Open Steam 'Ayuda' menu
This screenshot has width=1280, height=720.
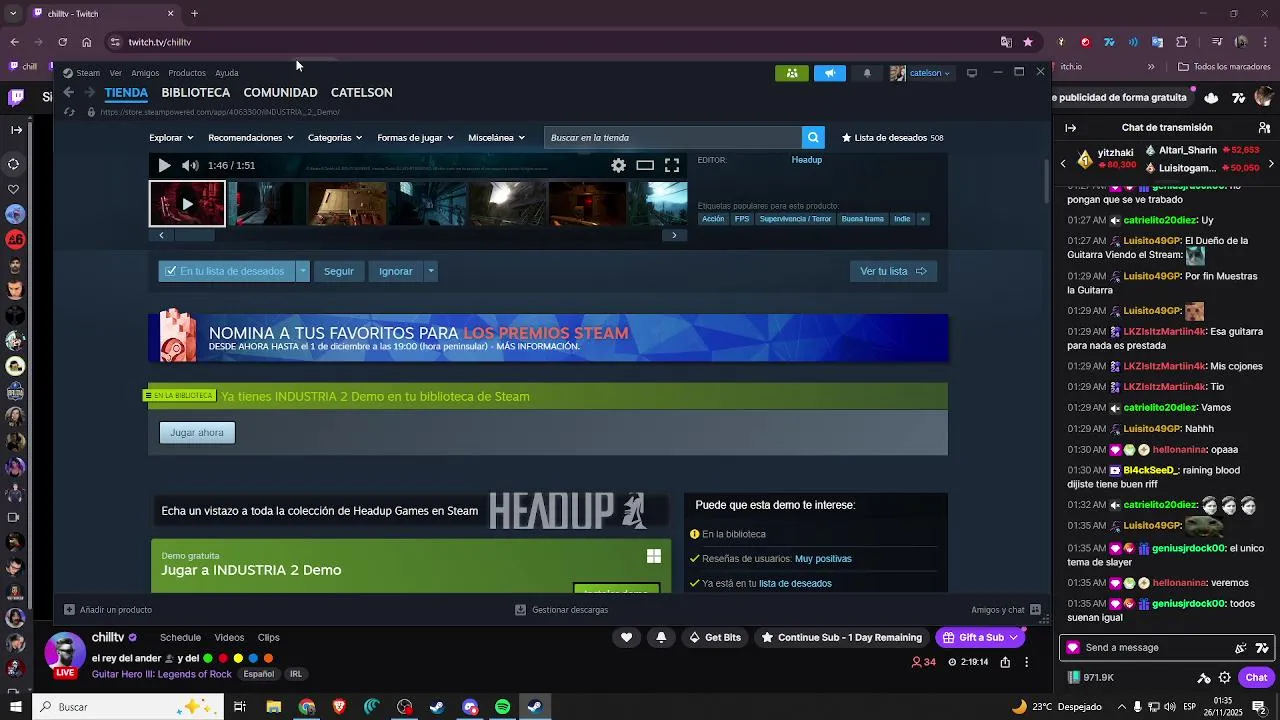(x=227, y=73)
